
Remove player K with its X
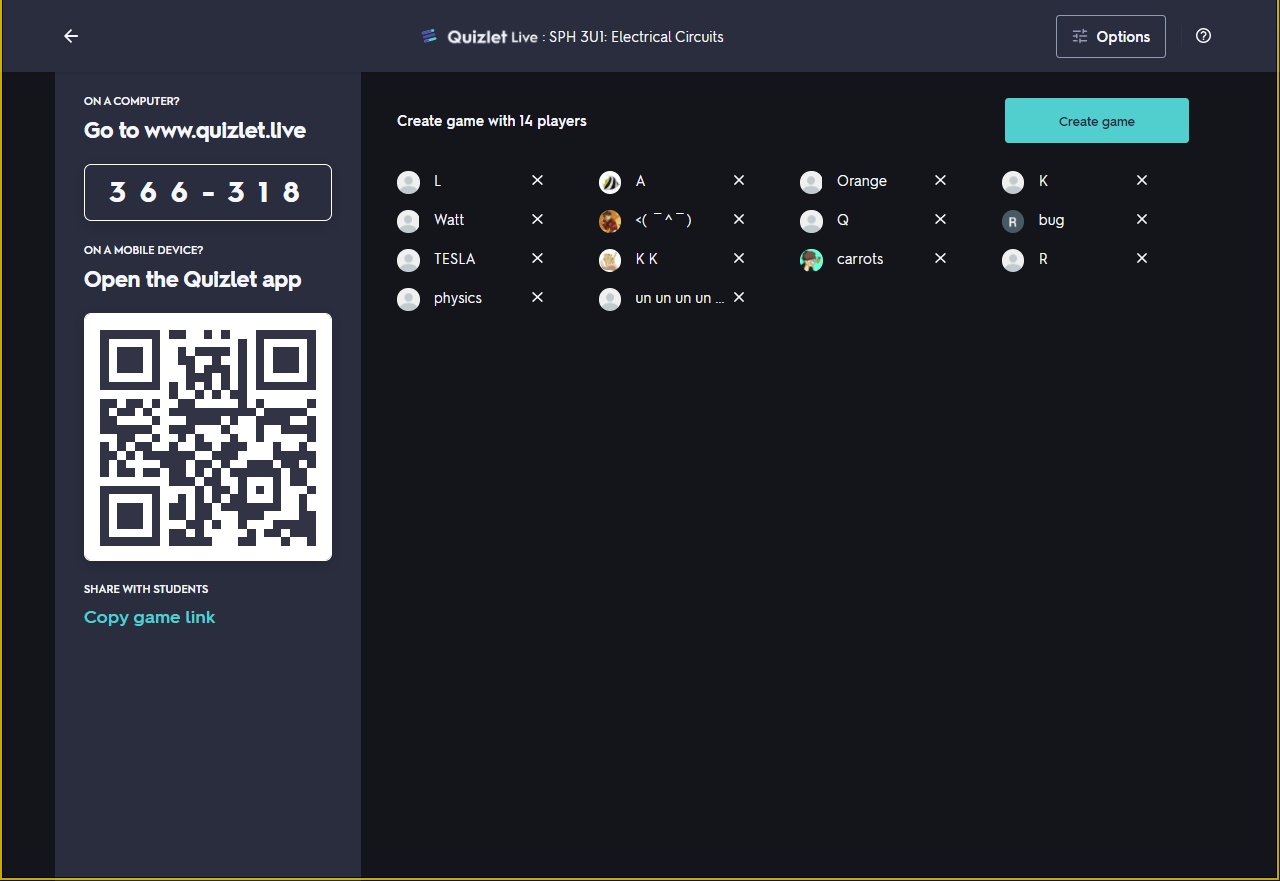1142,180
